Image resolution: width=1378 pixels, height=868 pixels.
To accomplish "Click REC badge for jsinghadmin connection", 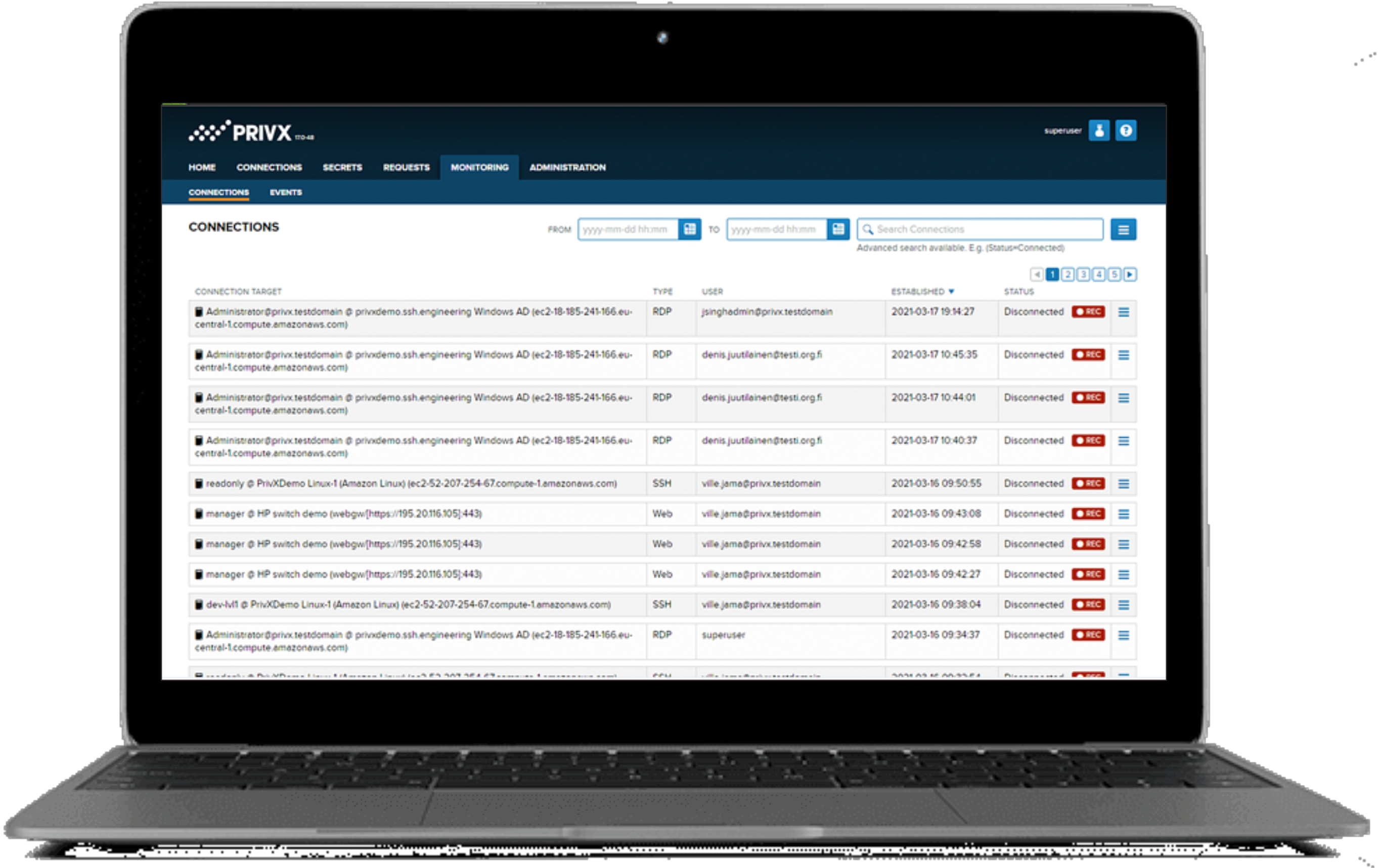I will coord(1088,312).
